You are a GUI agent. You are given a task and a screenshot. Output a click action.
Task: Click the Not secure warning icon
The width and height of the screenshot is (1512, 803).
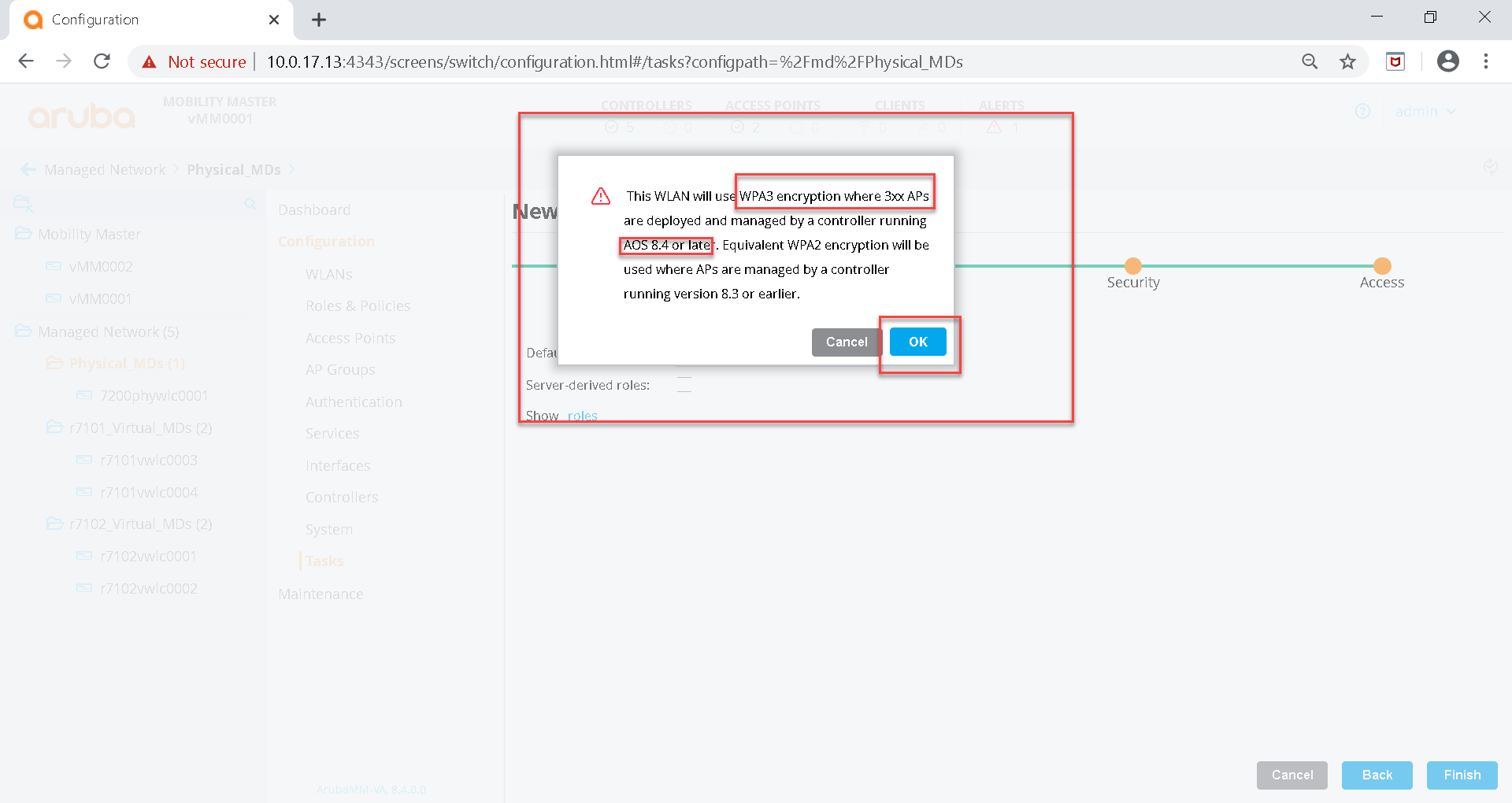[x=150, y=62]
